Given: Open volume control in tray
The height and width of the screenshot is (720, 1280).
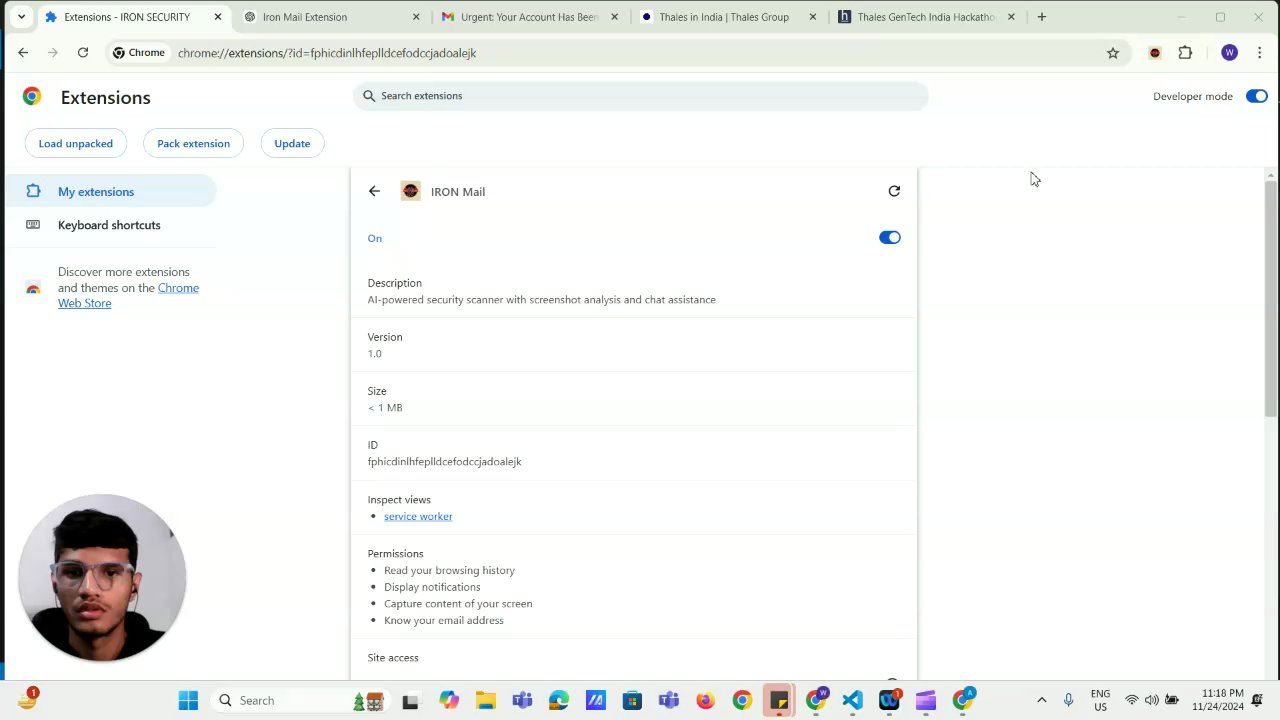Looking at the screenshot, I should click(1151, 700).
